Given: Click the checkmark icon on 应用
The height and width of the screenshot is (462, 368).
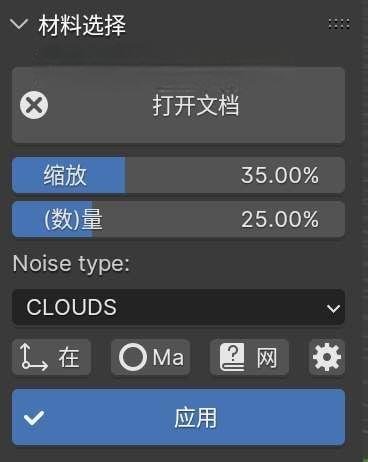Looking at the screenshot, I should pos(34,418).
